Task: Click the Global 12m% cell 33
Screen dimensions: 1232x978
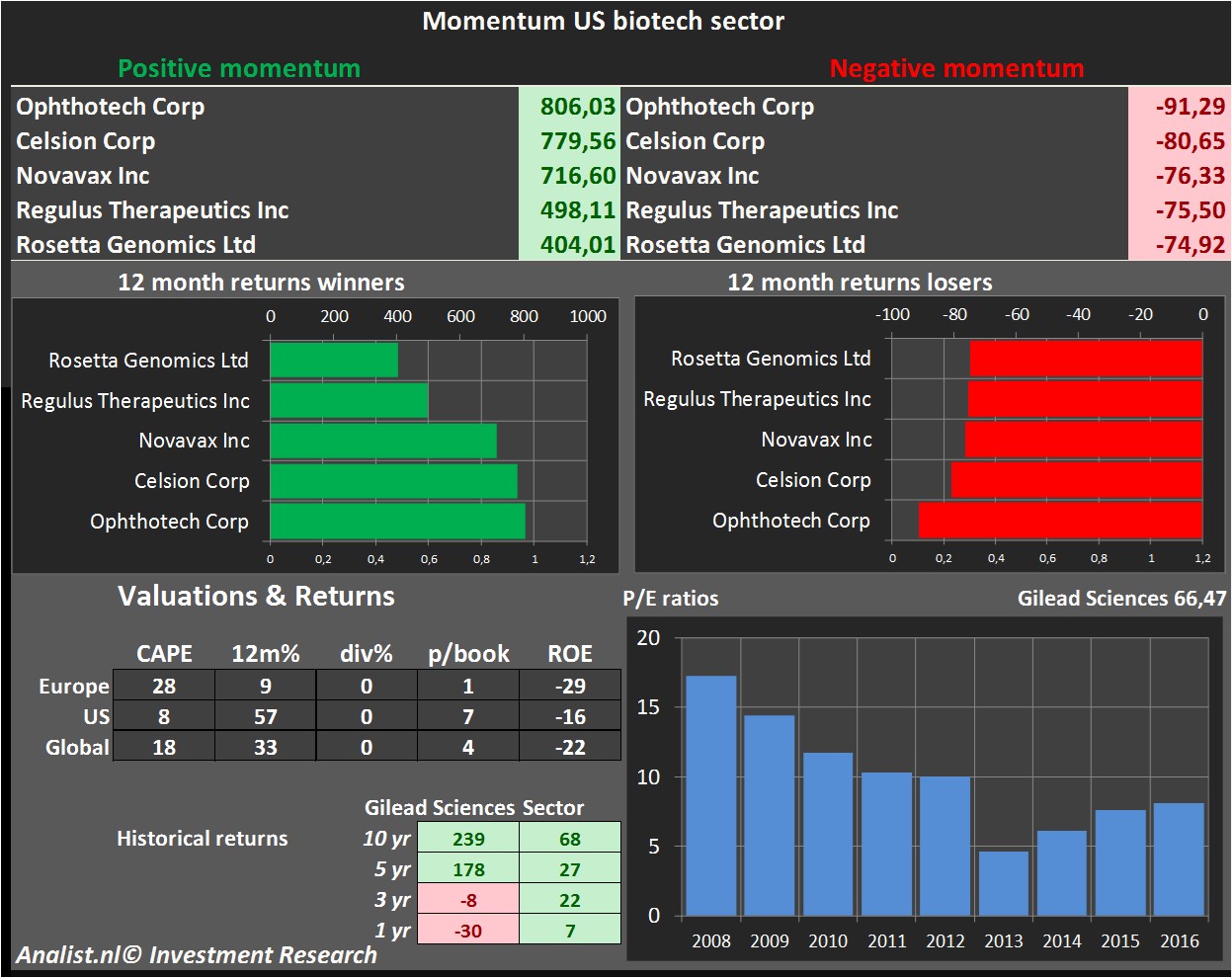Action: pos(266,747)
